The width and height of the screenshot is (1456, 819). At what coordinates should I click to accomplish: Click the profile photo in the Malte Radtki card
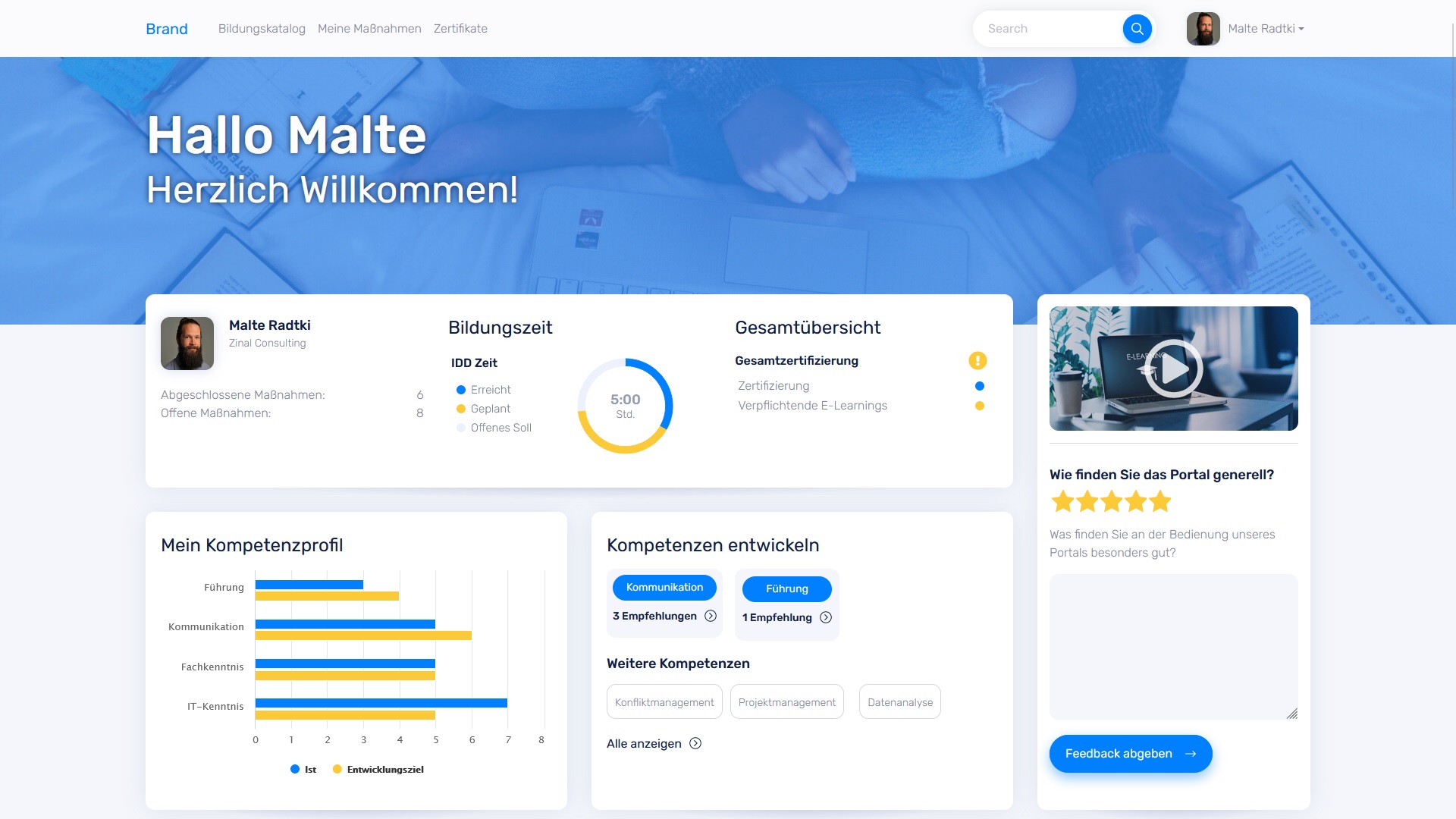point(187,344)
